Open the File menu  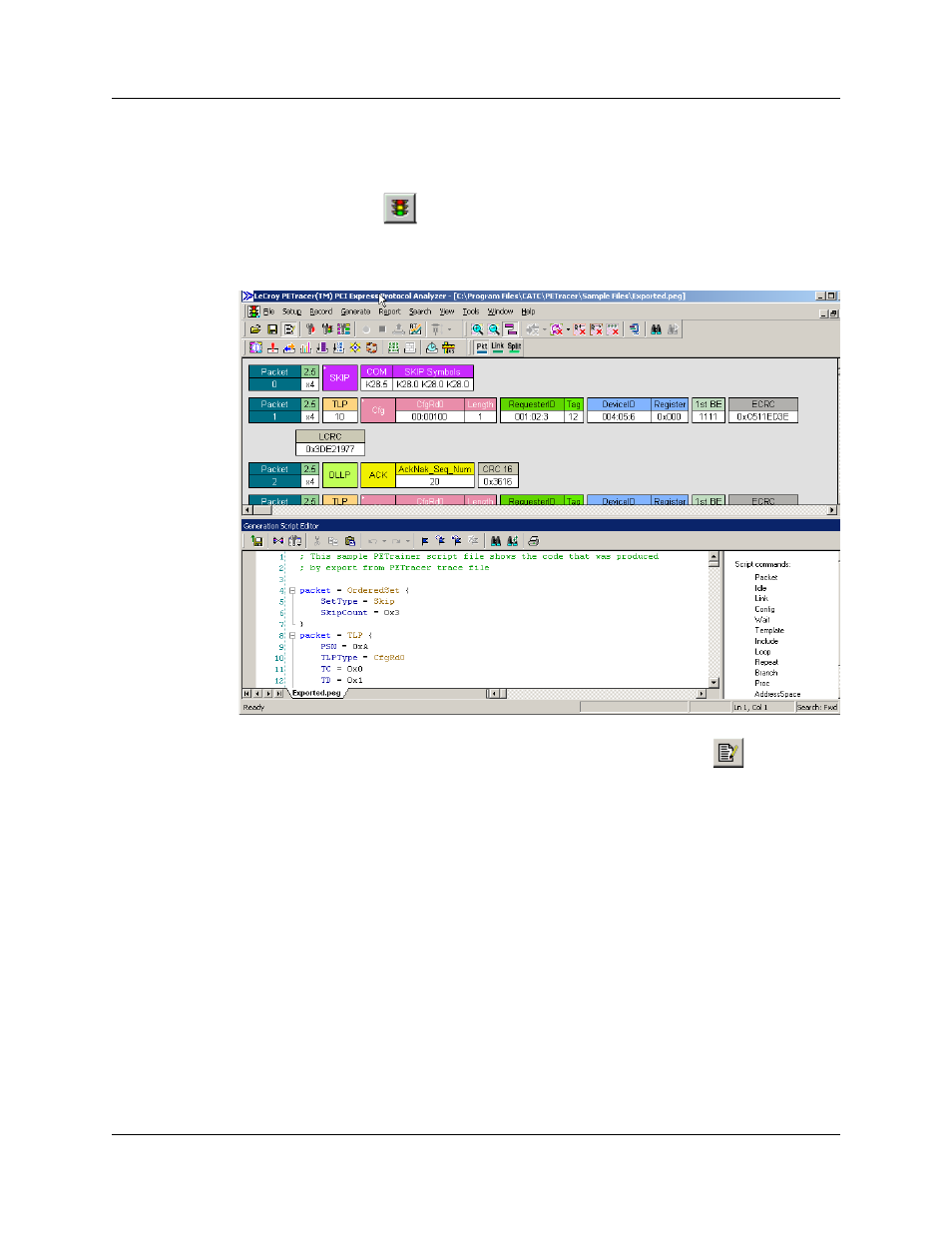(268, 311)
